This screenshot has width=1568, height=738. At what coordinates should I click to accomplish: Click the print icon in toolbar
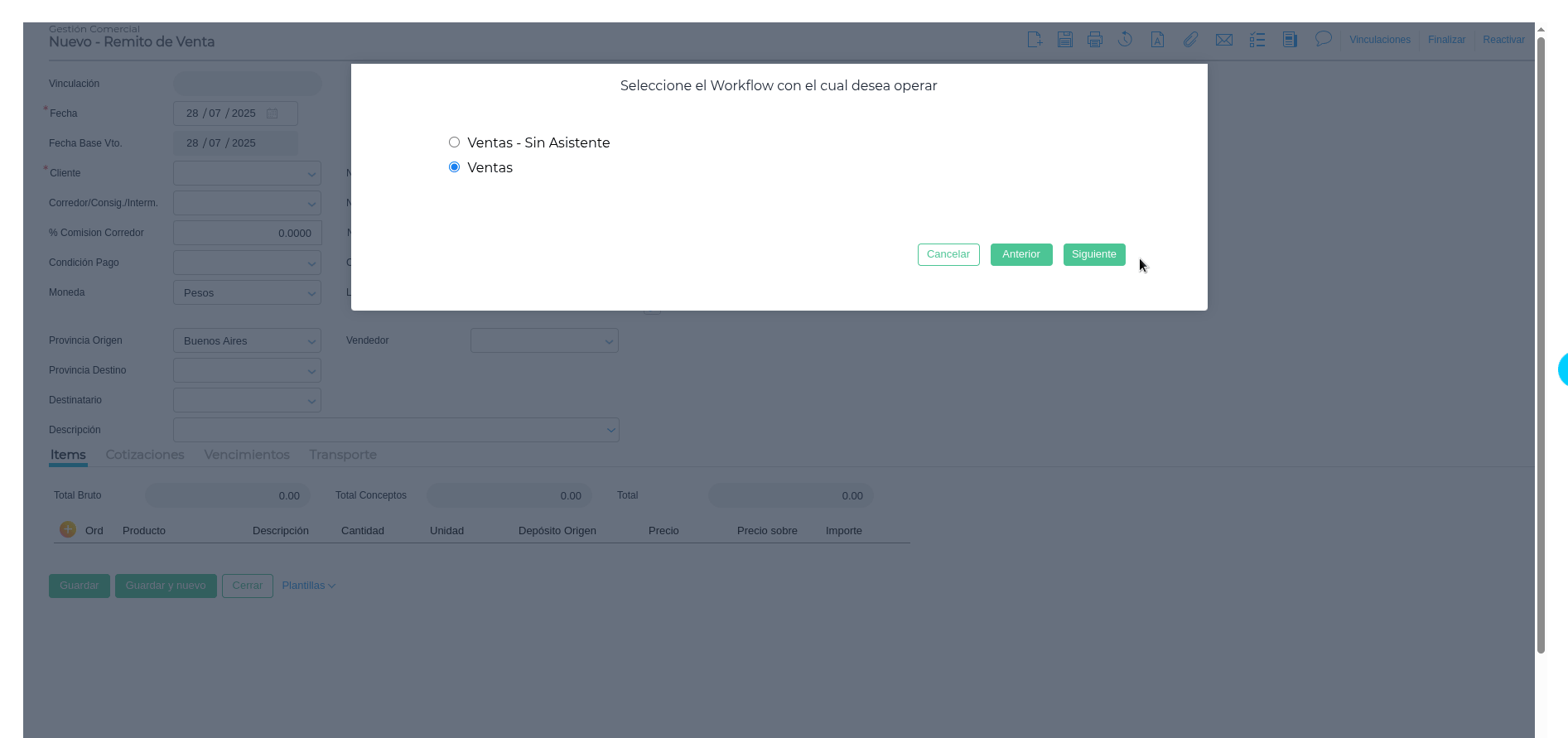tap(1095, 40)
